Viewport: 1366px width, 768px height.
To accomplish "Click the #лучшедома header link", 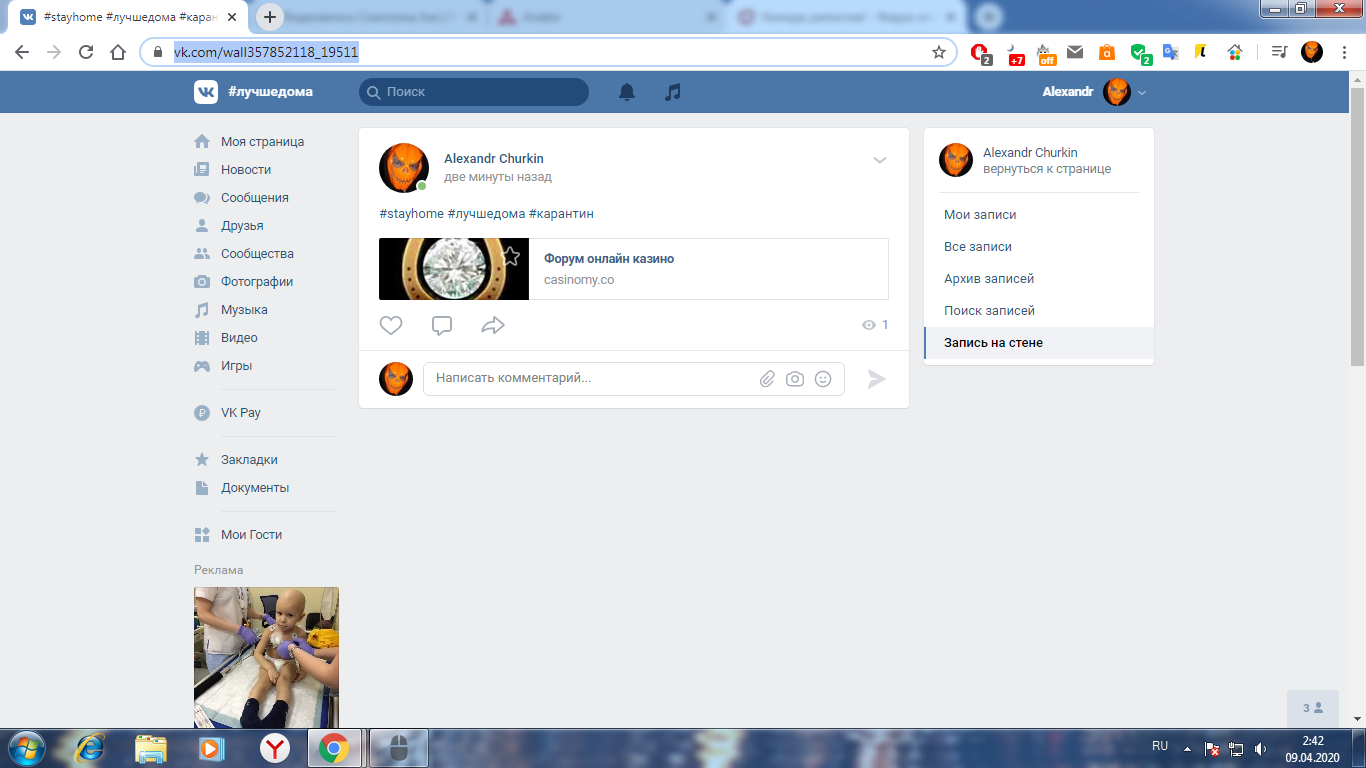I will (x=270, y=92).
